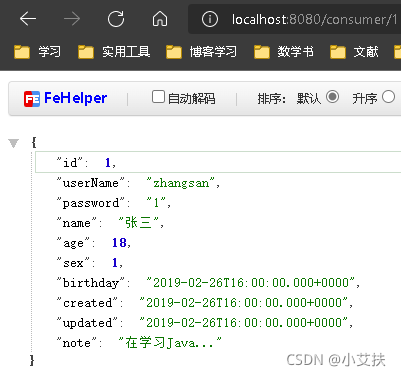This screenshot has height=376, width=401.
Task: Click the created timestamp value
Action: pyautogui.click(x=244, y=303)
